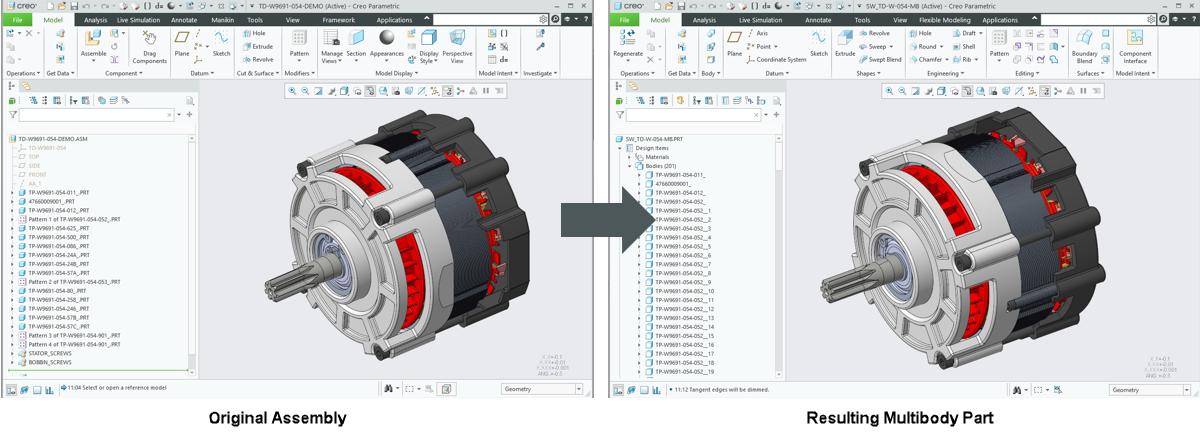Toggle first status bar icon in right window
This screenshot has width=1200, height=438.
[618, 389]
